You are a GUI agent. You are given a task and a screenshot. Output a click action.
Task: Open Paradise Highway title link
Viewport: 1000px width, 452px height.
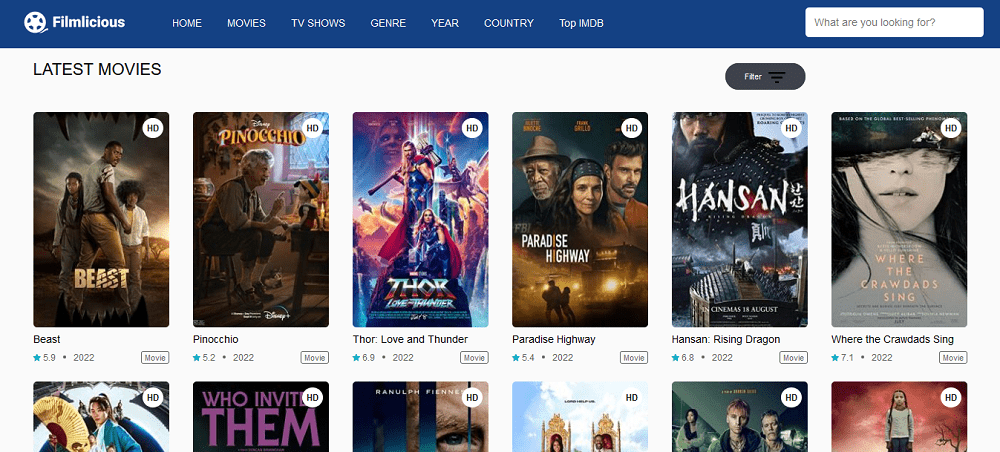pyautogui.click(x=554, y=339)
